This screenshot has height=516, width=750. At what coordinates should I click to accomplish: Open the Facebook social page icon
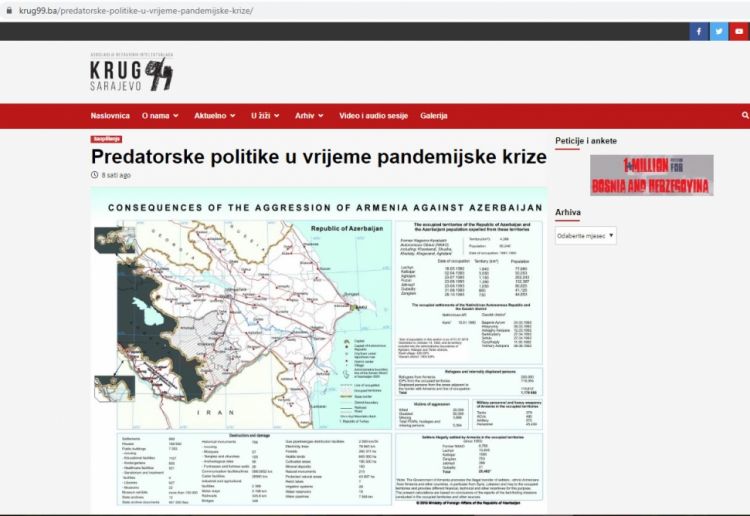tap(697, 31)
